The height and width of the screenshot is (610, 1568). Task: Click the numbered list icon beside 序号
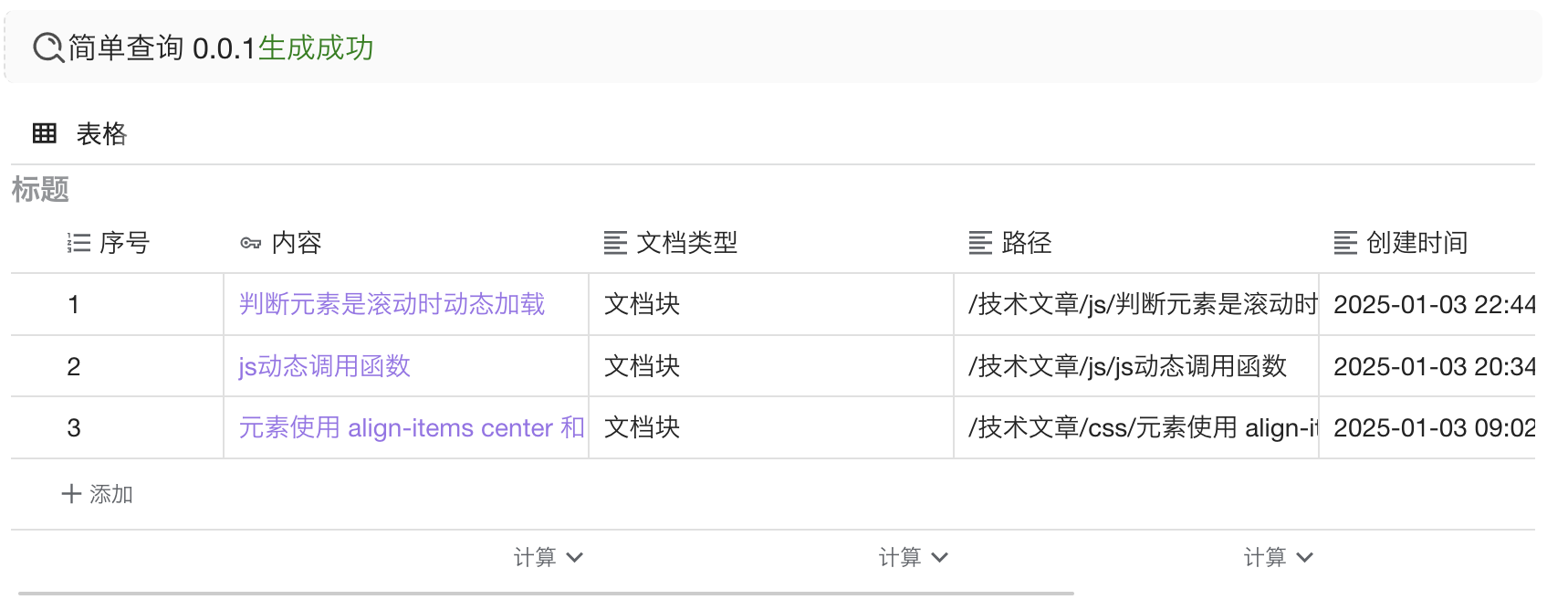[x=78, y=243]
